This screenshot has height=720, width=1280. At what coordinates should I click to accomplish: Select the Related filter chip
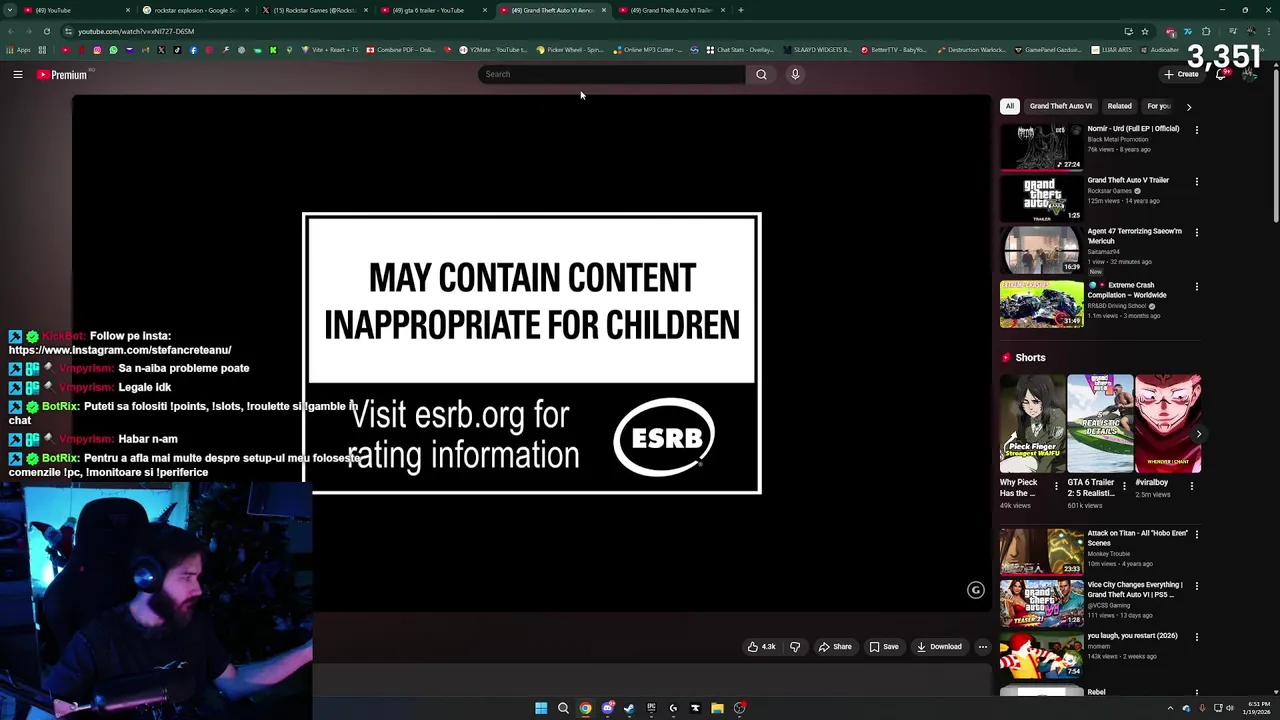[x=1119, y=106]
